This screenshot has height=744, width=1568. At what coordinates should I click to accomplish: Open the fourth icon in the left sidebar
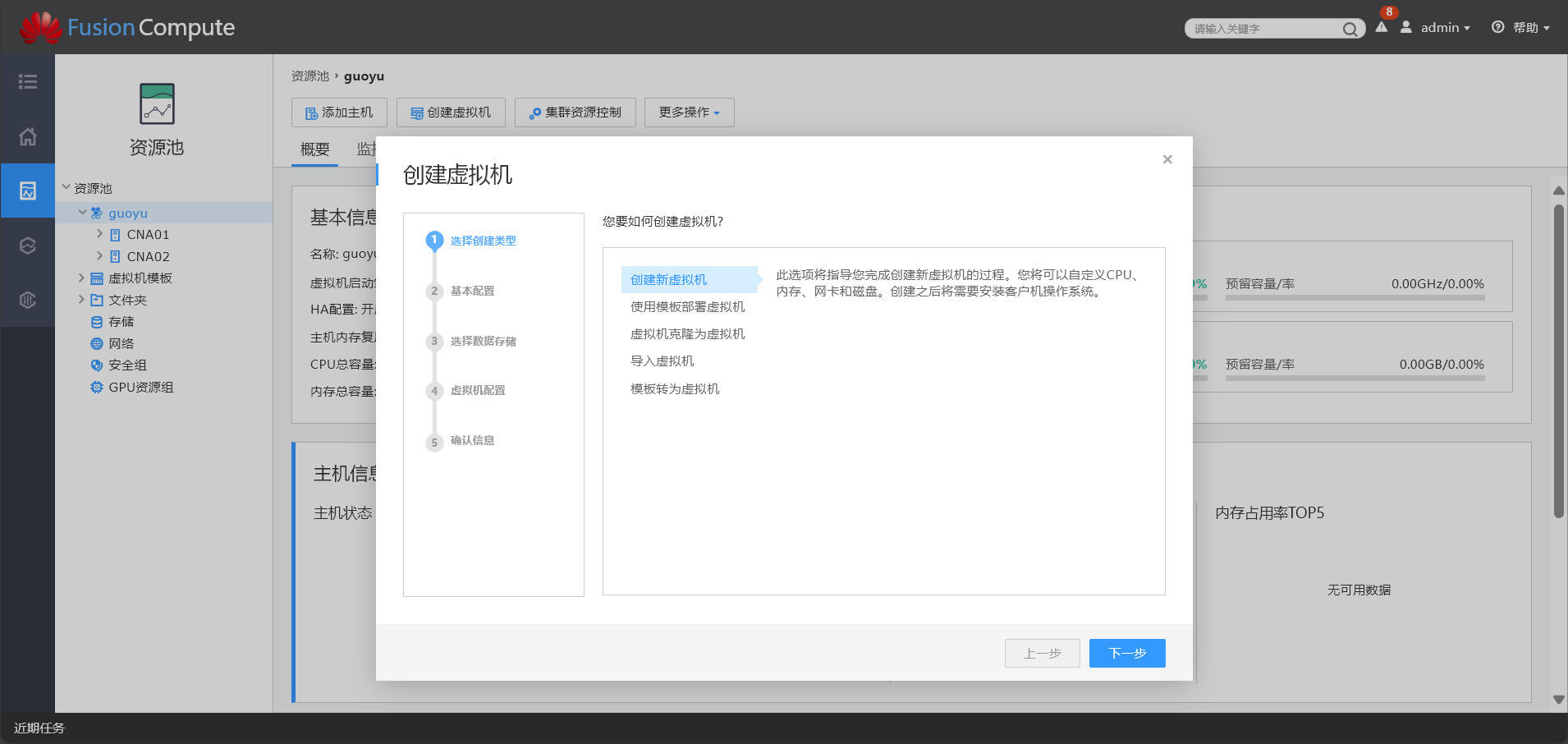(28, 246)
